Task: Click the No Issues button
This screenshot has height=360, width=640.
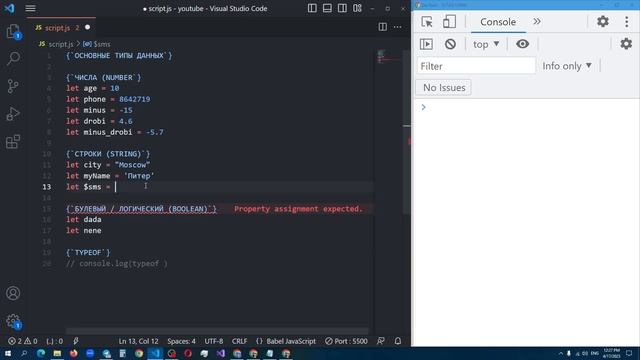Action: [444, 87]
